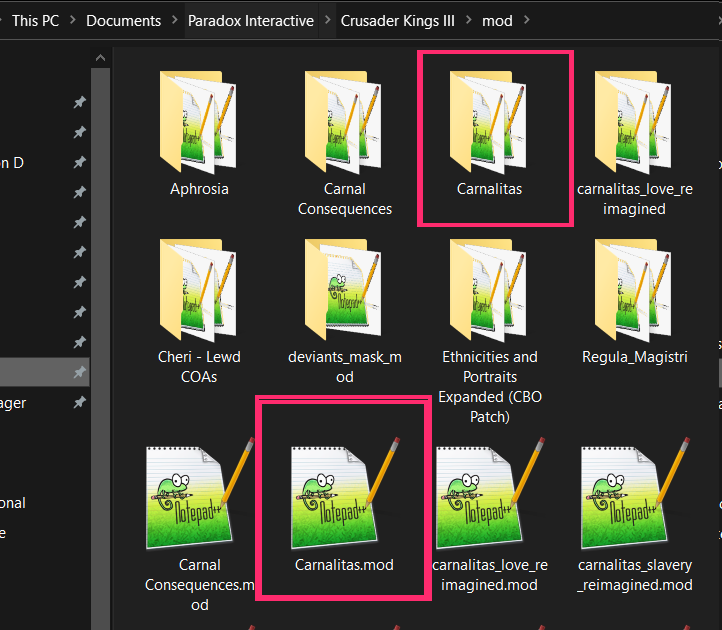The height and width of the screenshot is (630, 722).
Task: Click the 'Aphrosia' folder name label
Action: pyautogui.click(x=199, y=189)
